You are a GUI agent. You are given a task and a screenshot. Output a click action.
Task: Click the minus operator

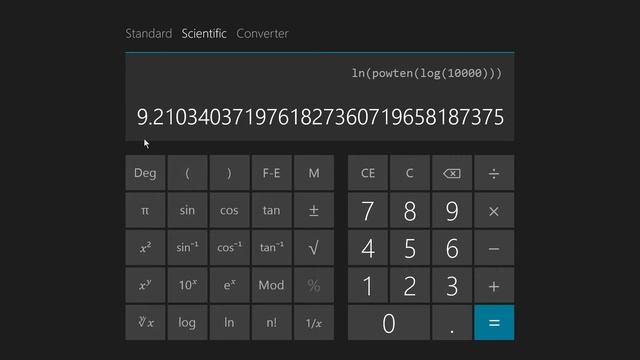pos(494,248)
